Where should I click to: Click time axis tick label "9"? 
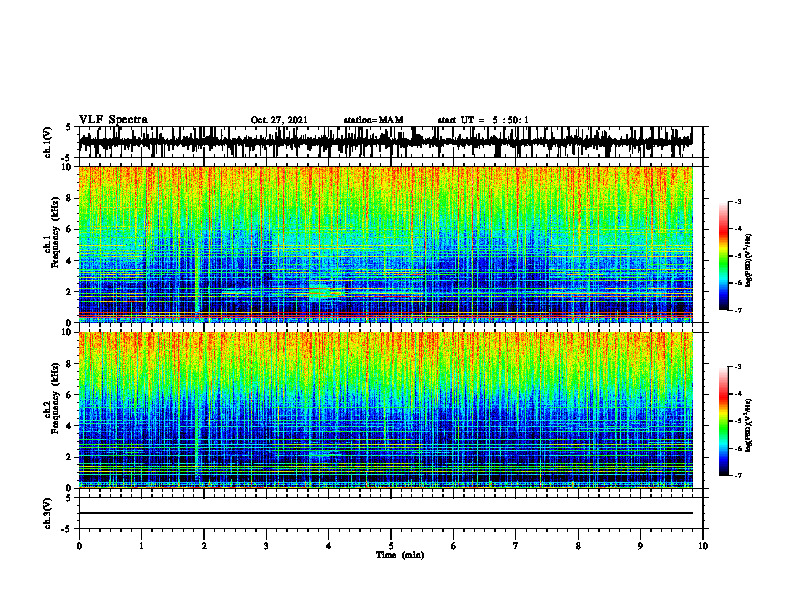pos(640,546)
